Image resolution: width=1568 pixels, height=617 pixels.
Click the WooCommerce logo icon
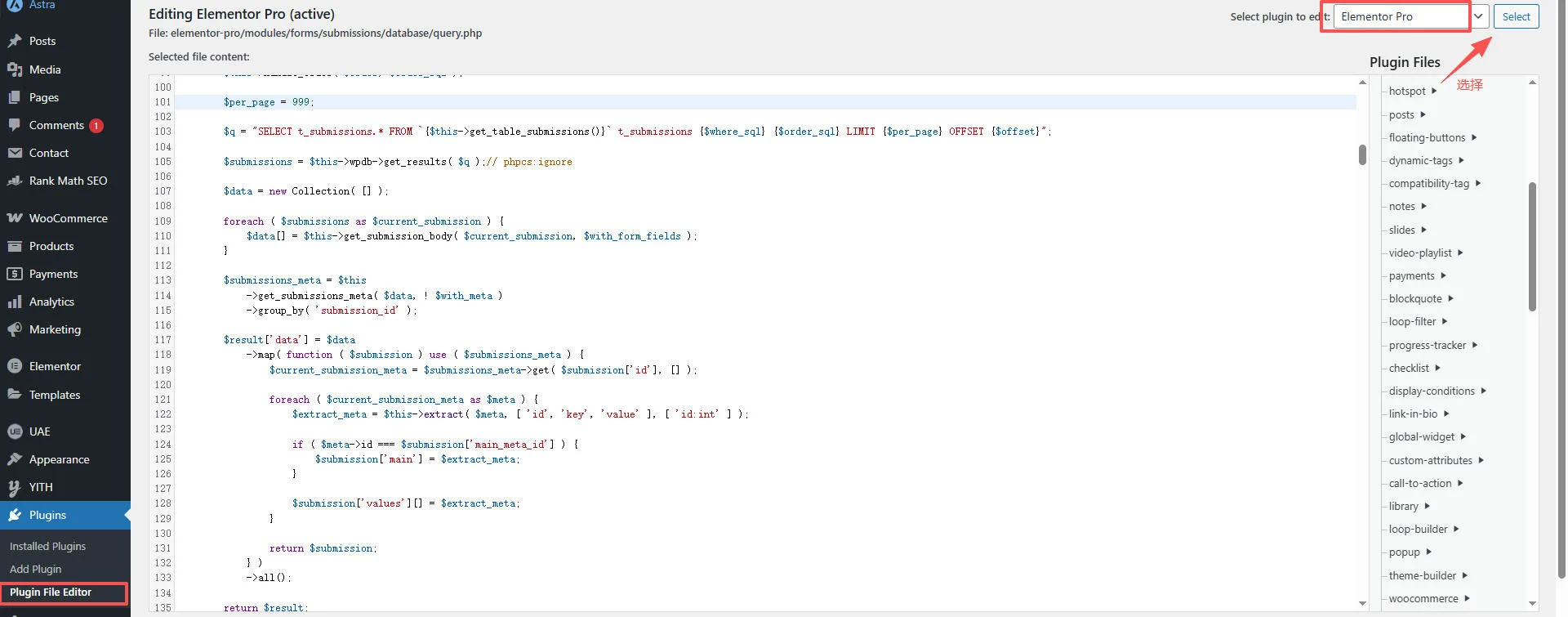tap(15, 218)
